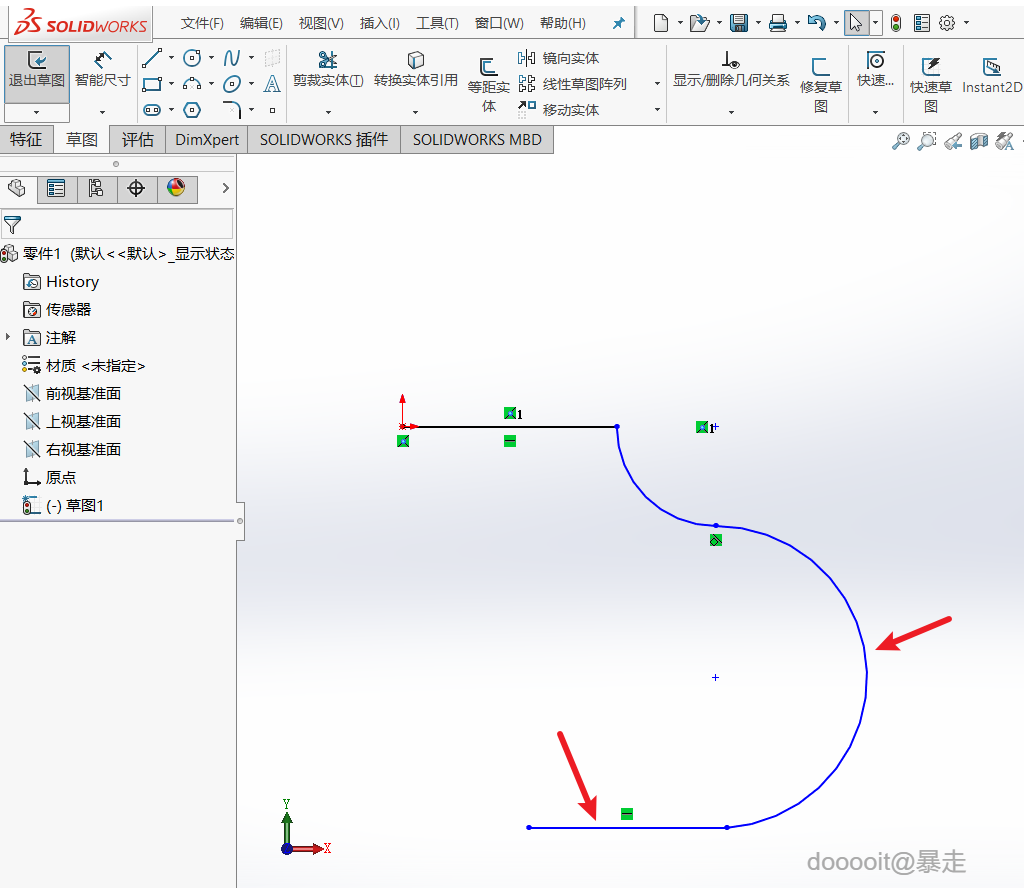Switch to the 特征 features tab

pos(26,139)
